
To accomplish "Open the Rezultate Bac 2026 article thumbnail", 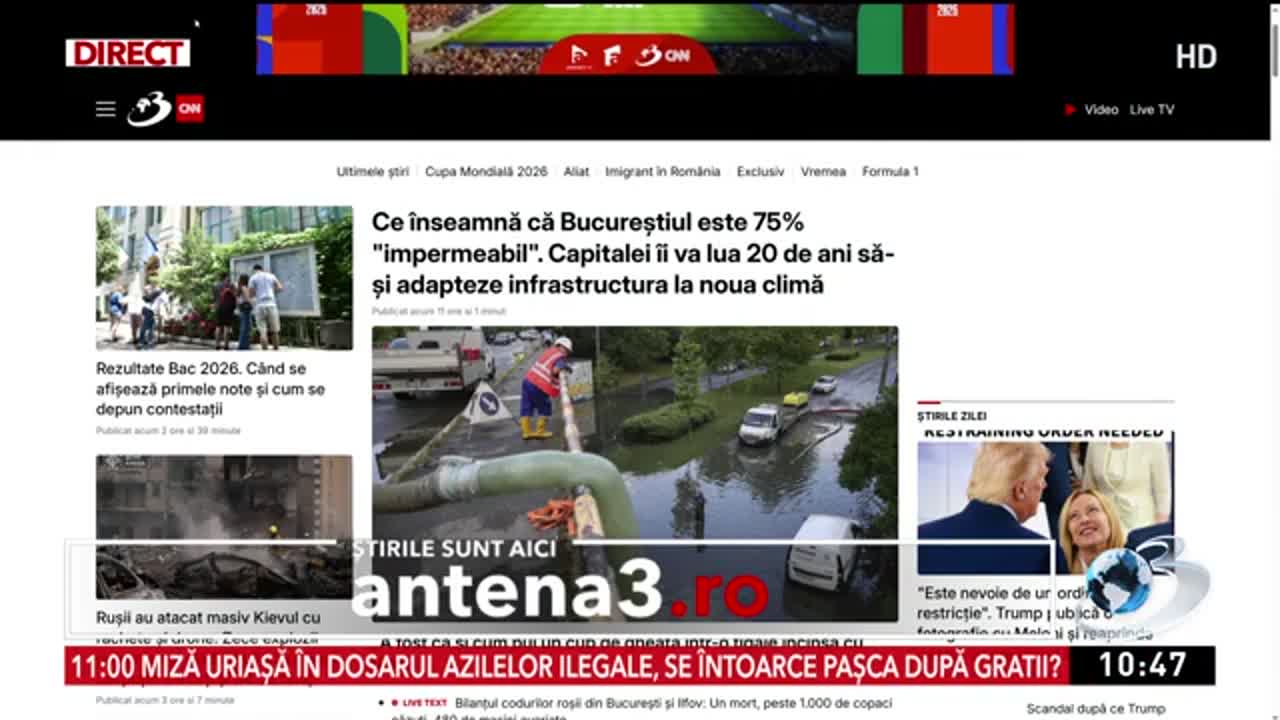I will 224,278.
